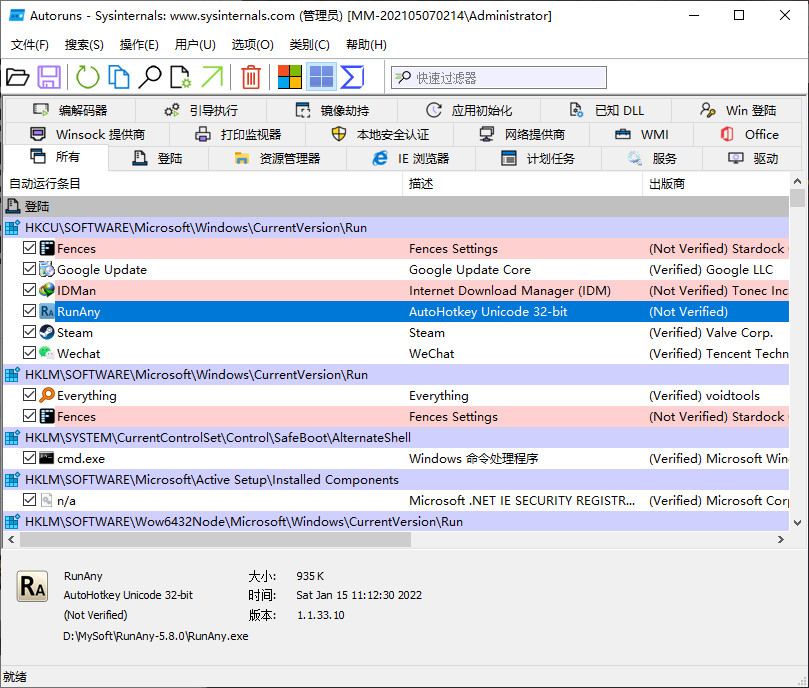Viewport: 809px width, 688px height.
Task: Click the Open file toolbar icon
Action: pyautogui.click(x=18, y=77)
